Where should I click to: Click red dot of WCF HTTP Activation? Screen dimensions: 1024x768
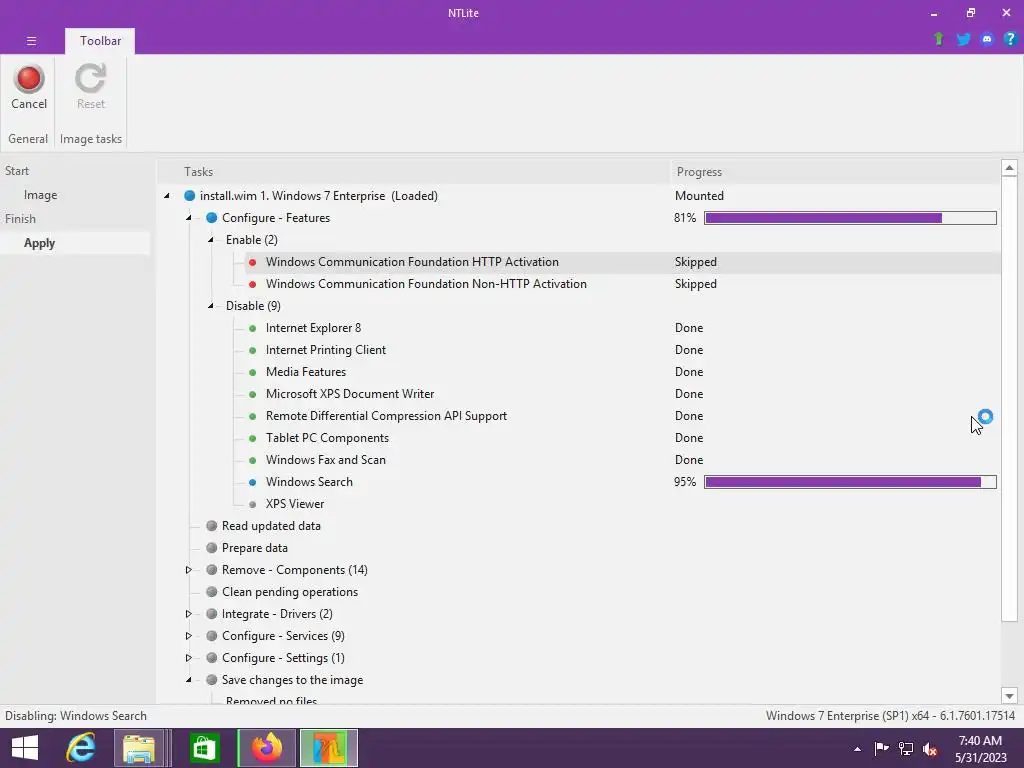click(253, 262)
